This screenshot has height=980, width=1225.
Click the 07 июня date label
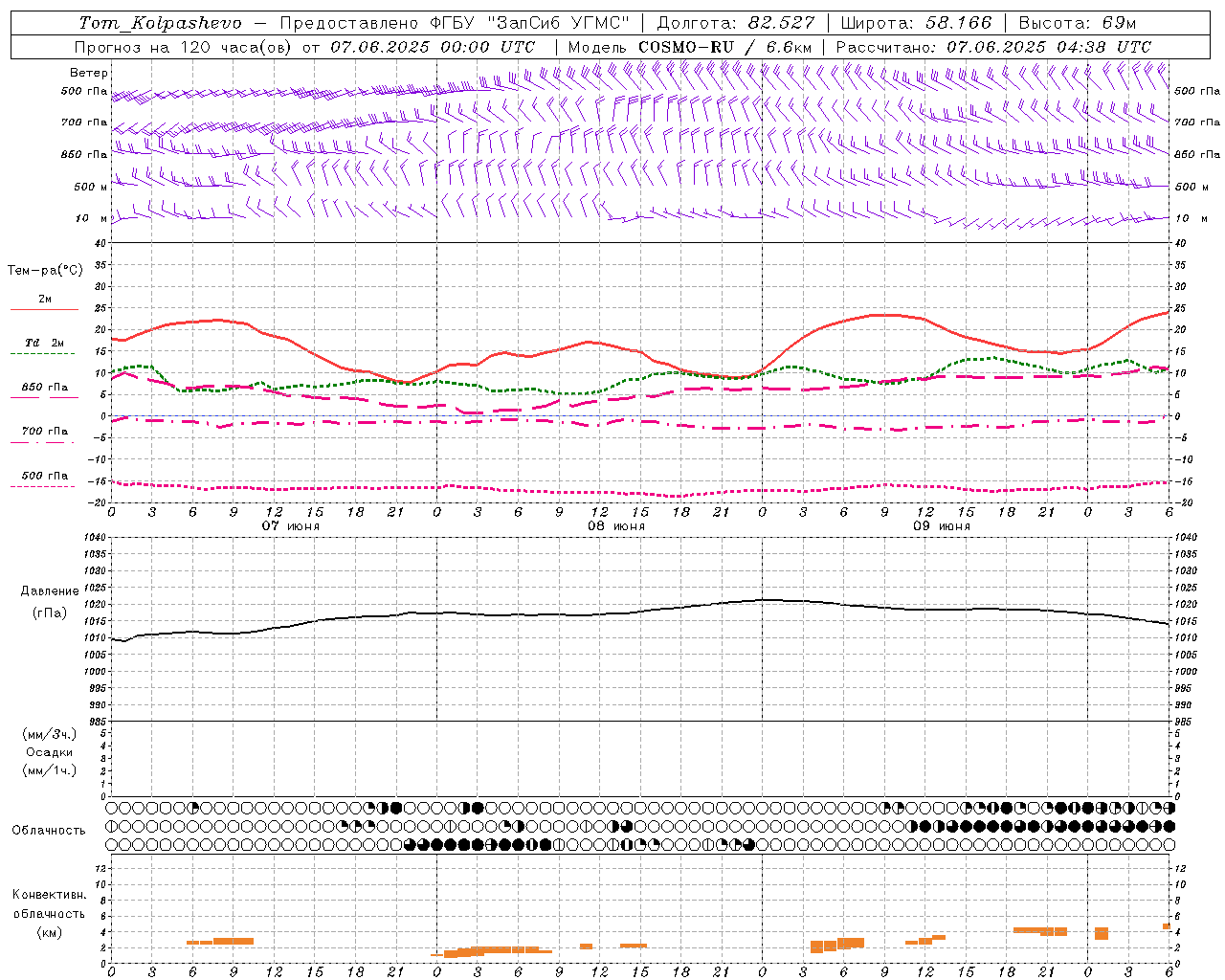point(291,526)
